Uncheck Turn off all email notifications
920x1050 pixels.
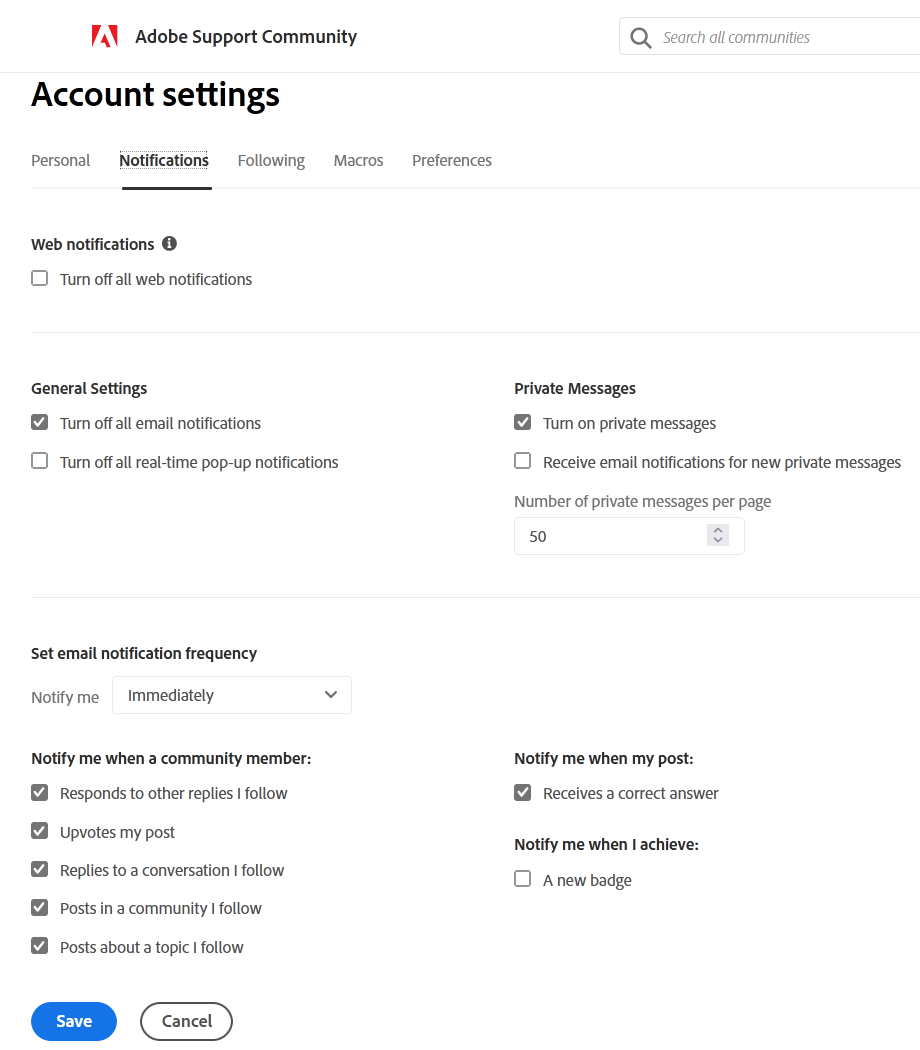click(40, 423)
